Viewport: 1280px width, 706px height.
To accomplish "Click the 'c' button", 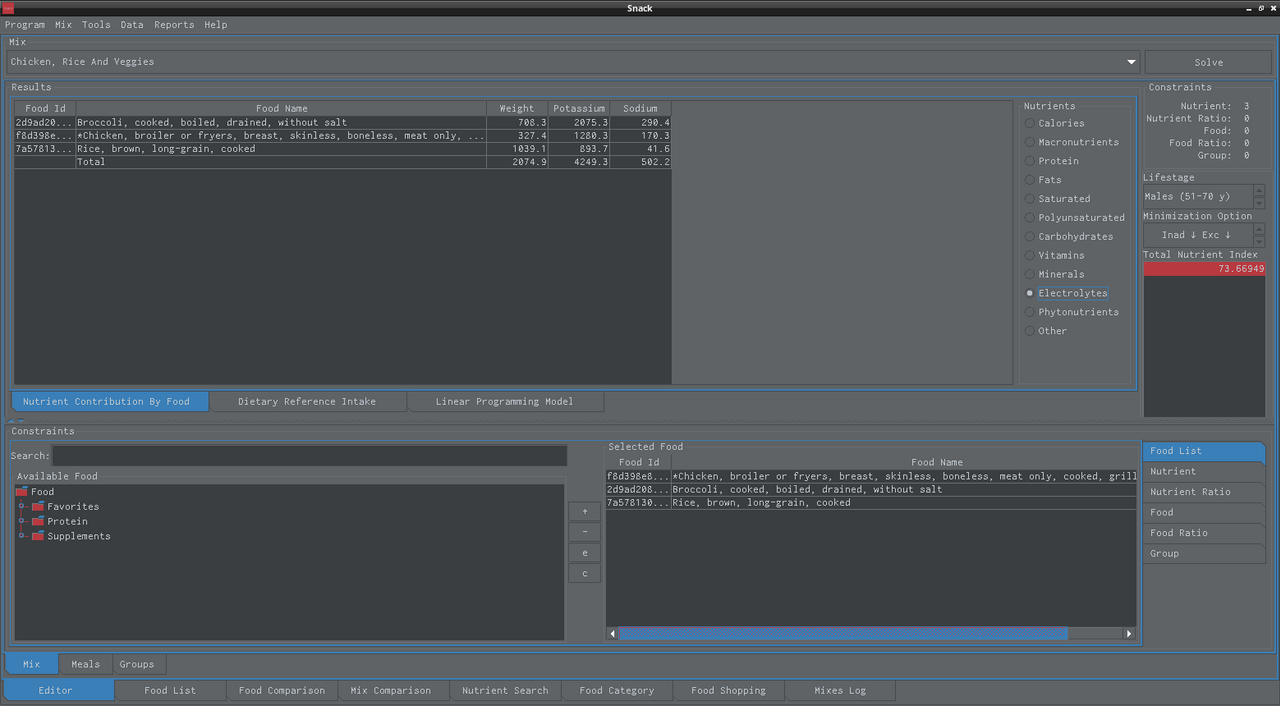I will pos(585,574).
